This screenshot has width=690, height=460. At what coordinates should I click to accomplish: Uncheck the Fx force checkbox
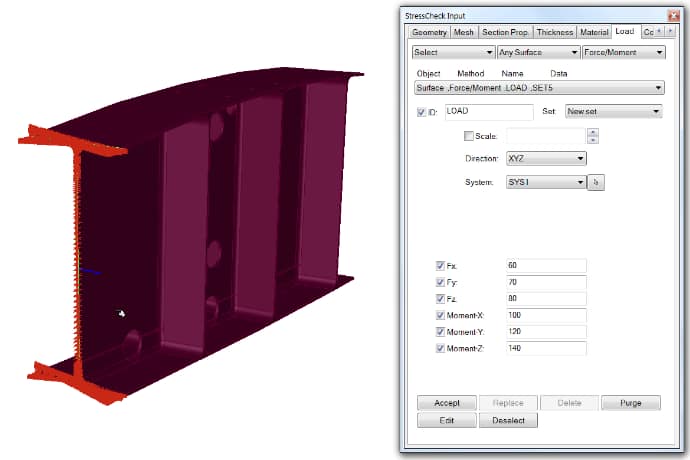point(441,266)
